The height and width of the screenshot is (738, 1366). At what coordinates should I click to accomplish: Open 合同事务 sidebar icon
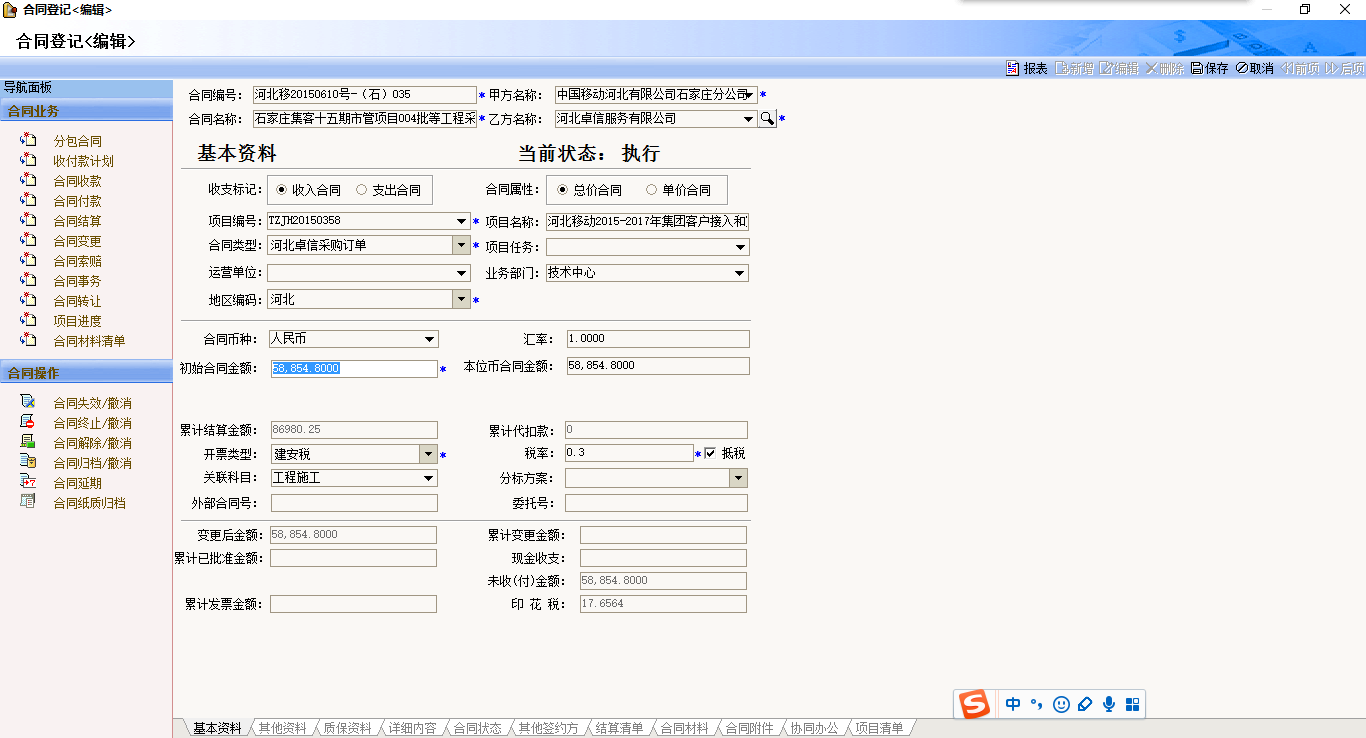pos(28,281)
